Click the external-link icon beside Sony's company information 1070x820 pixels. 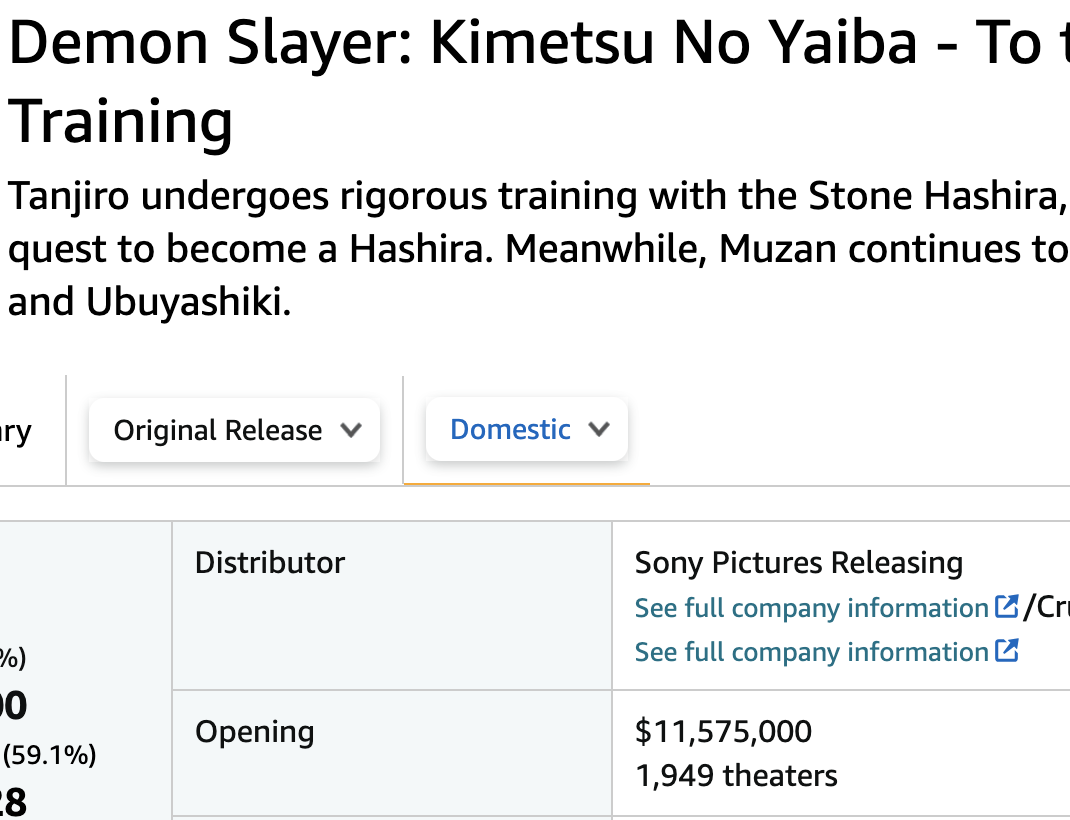1007,607
